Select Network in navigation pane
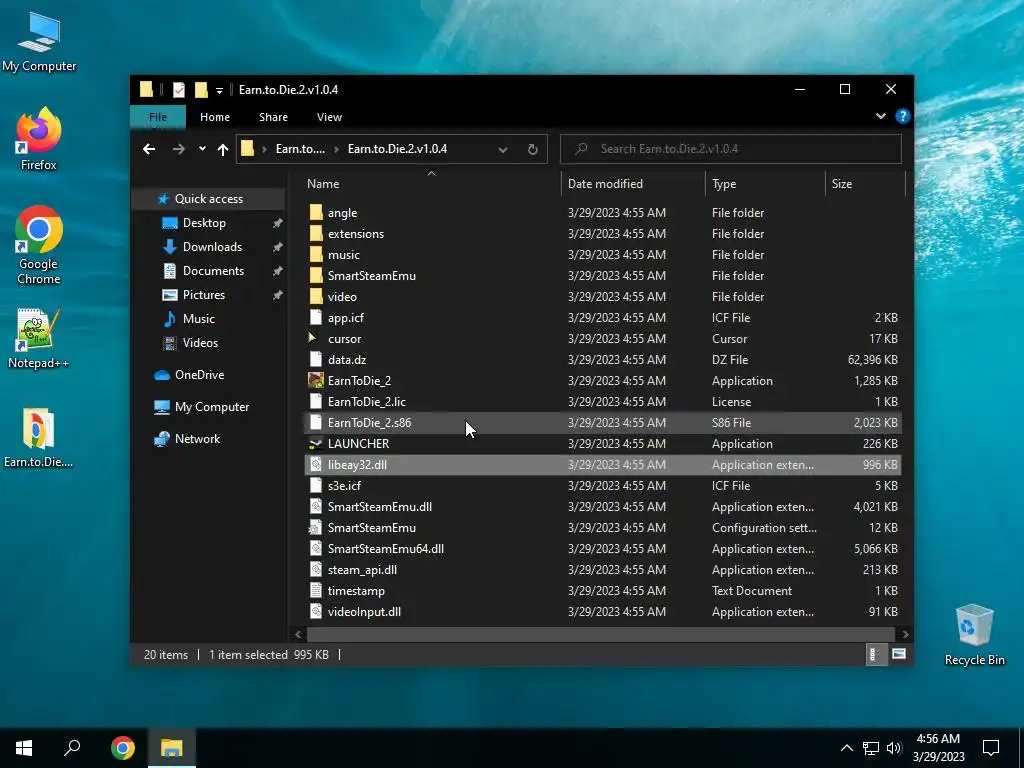Image resolution: width=1024 pixels, height=768 pixels. tap(197, 439)
